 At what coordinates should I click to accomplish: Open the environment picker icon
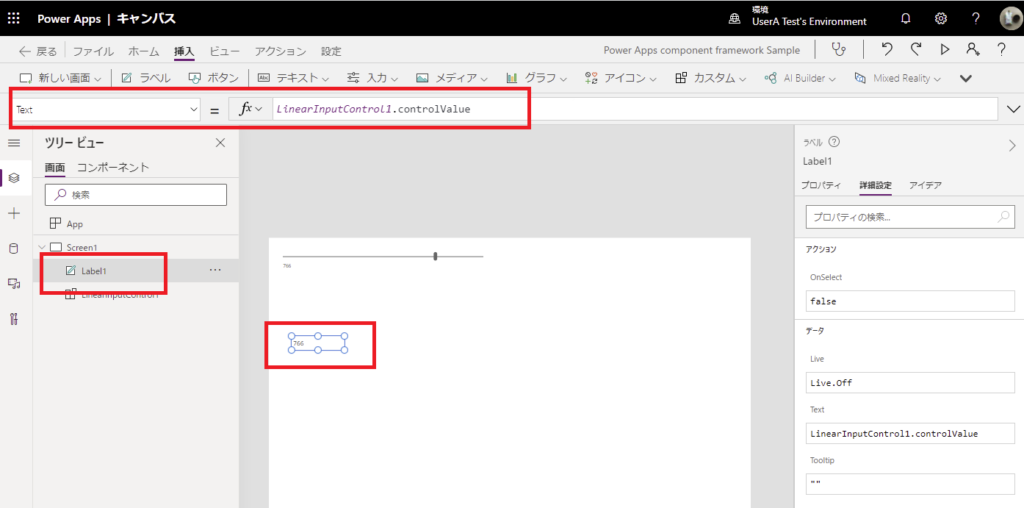click(x=735, y=19)
